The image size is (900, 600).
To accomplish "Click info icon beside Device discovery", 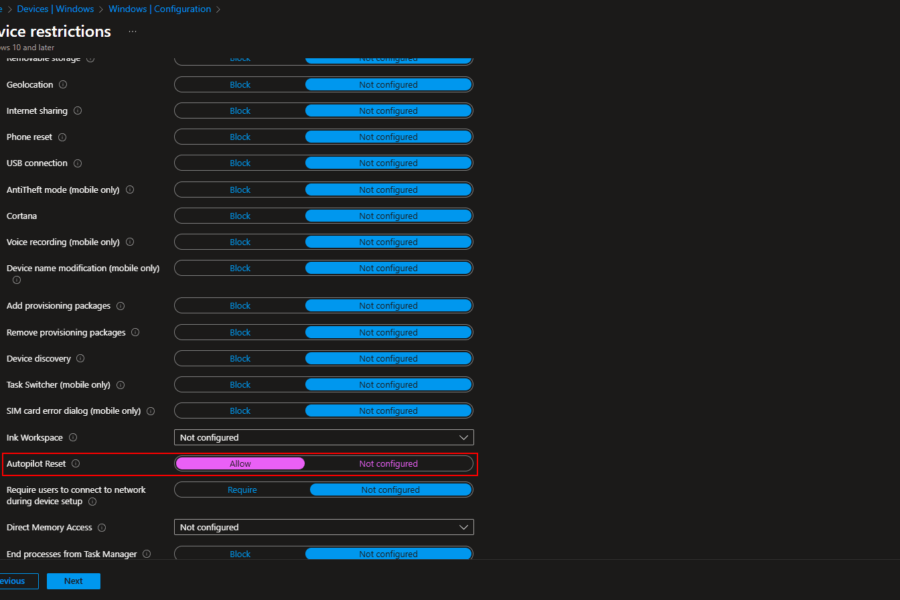I will (x=81, y=358).
